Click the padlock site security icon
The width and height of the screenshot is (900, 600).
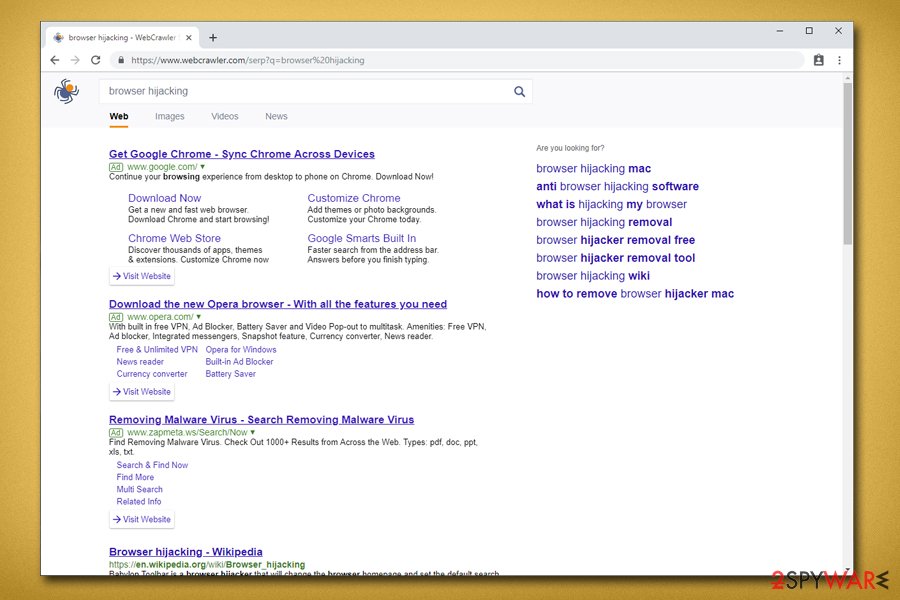(x=121, y=60)
